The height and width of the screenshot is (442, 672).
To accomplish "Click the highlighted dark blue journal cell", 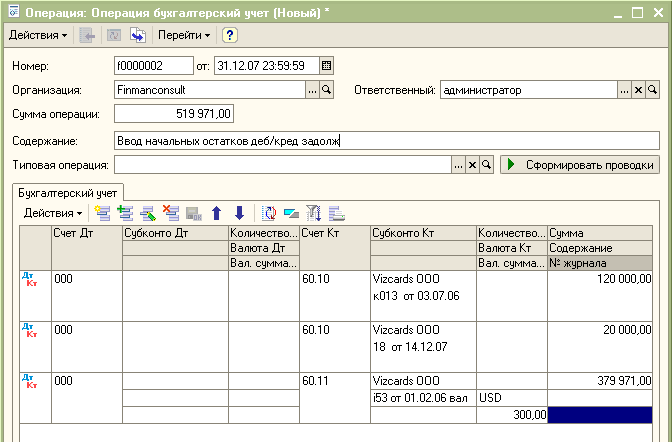I will click(600, 415).
